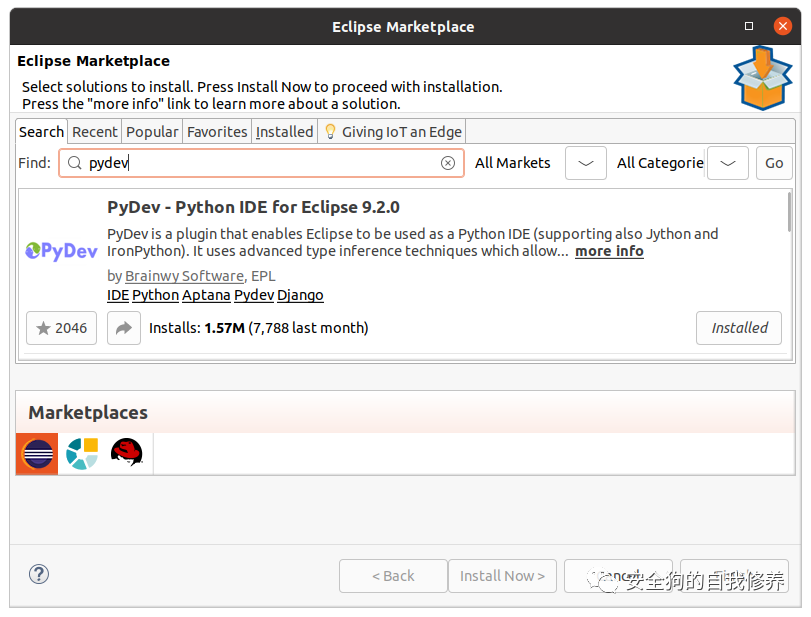811x617 pixels.
Task: Click the Install Now button
Action: pyautogui.click(x=502, y=576)
